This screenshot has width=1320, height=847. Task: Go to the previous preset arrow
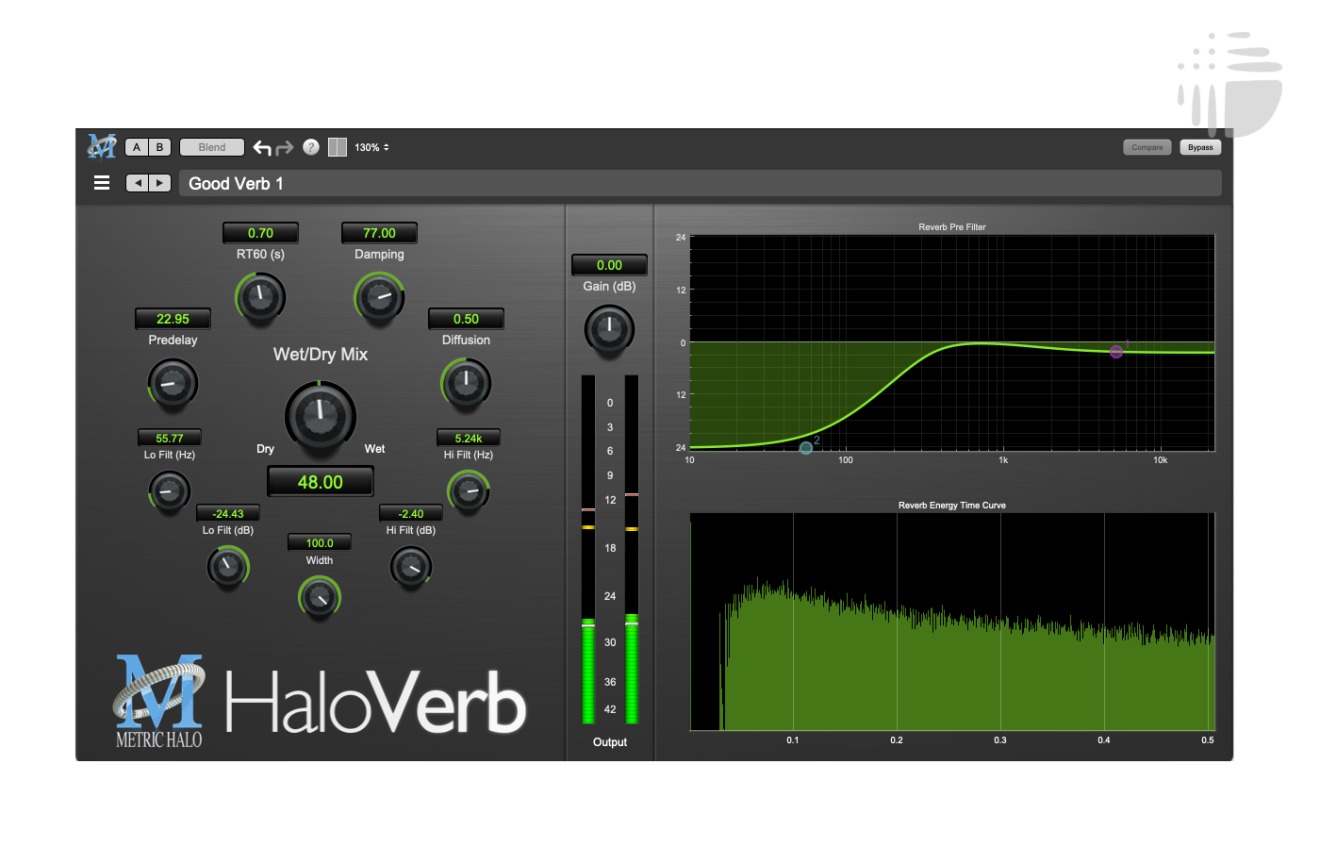coord(137,183)
